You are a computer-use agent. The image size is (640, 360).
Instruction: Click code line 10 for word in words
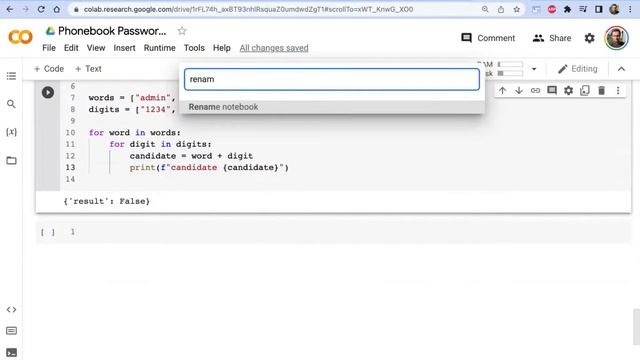tap(135, 133)
